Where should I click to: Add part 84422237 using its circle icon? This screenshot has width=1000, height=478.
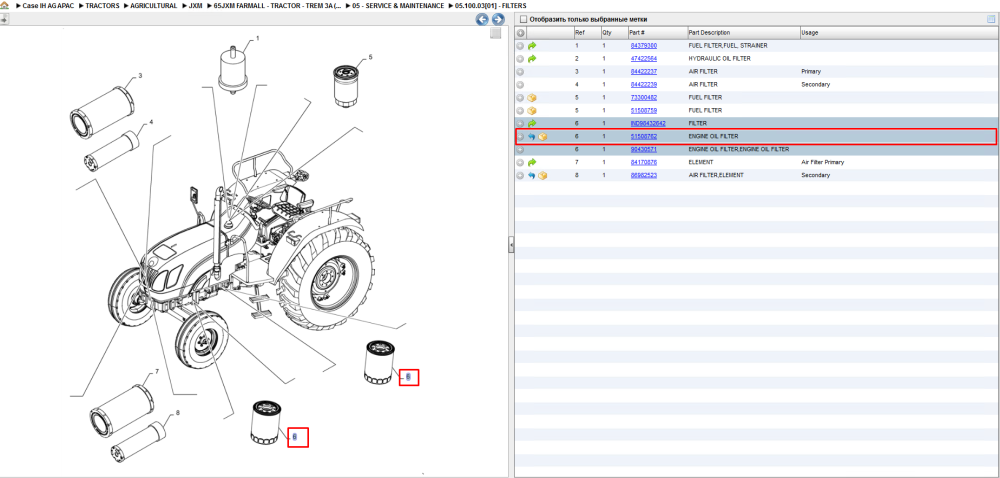[520, 71]
